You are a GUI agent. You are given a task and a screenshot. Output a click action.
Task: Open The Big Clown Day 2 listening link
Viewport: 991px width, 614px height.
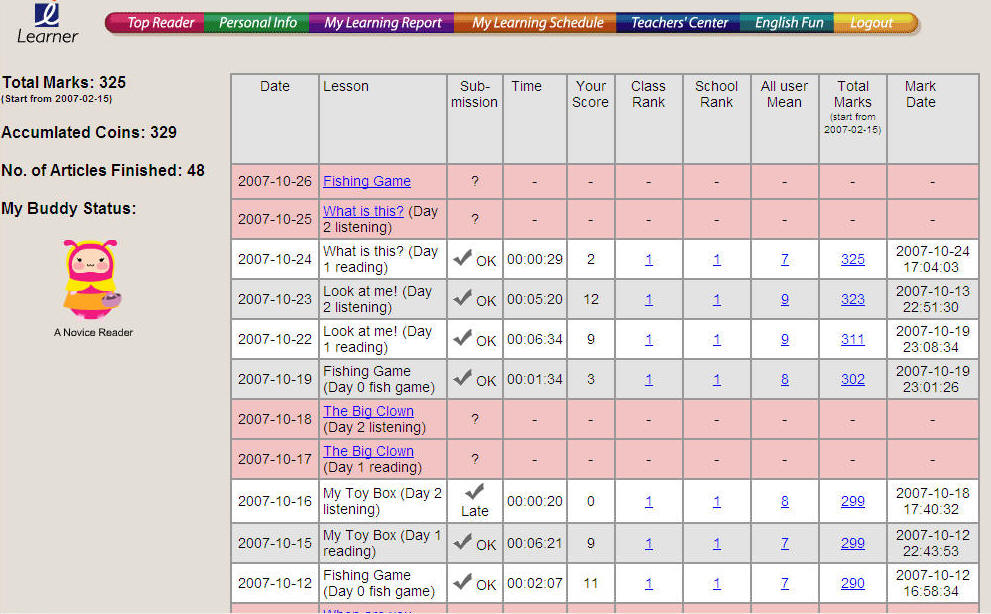click(x=368, y=411)
